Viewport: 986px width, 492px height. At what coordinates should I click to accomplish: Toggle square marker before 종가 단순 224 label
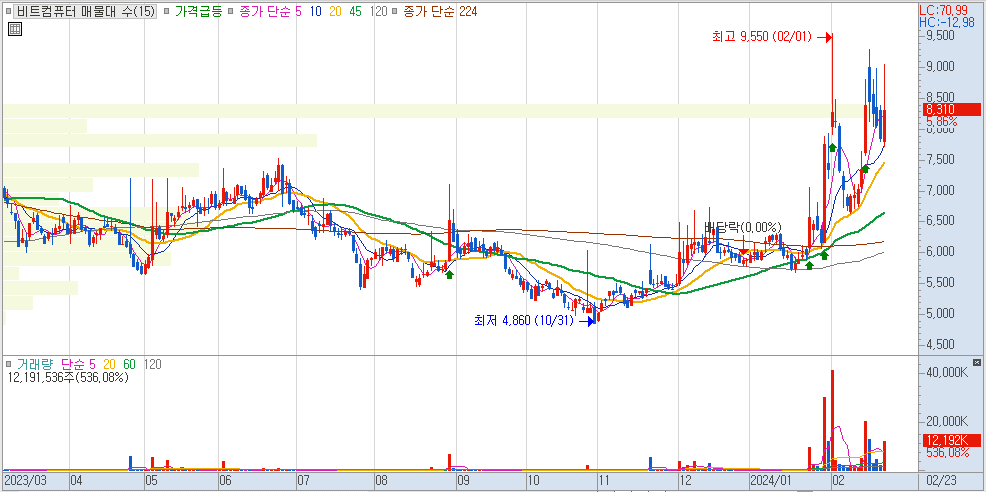pyautogui.click(x=396, y=11)
